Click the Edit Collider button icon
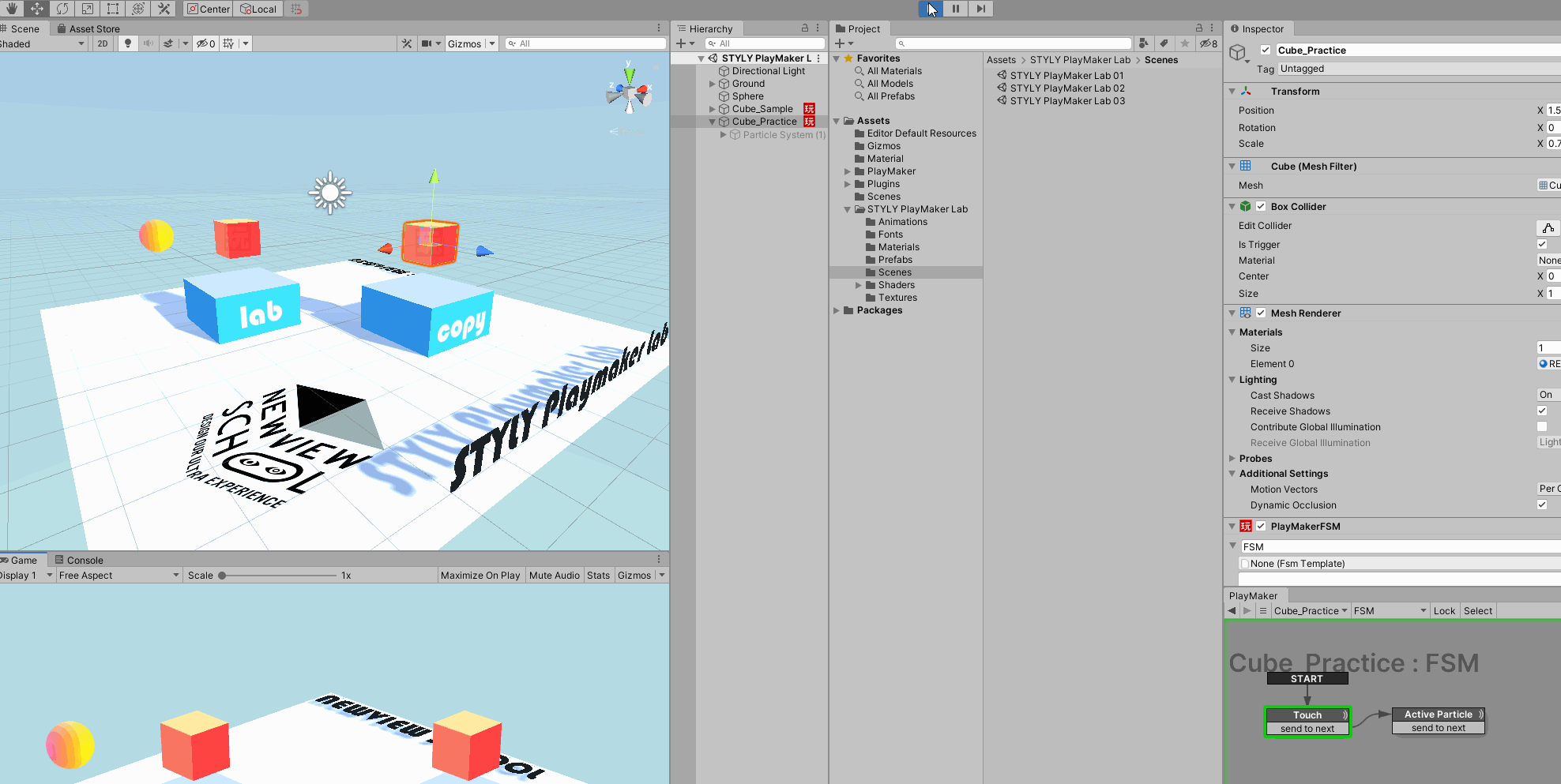 [1548, 227]
